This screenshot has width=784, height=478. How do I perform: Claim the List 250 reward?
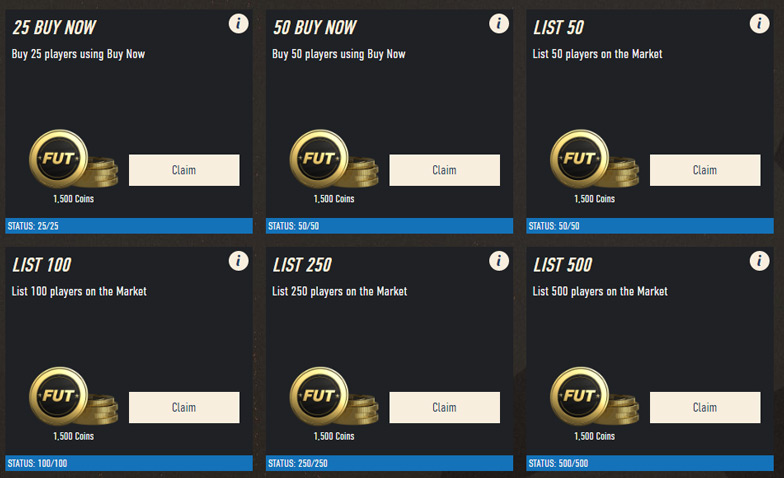pos(444,408)
